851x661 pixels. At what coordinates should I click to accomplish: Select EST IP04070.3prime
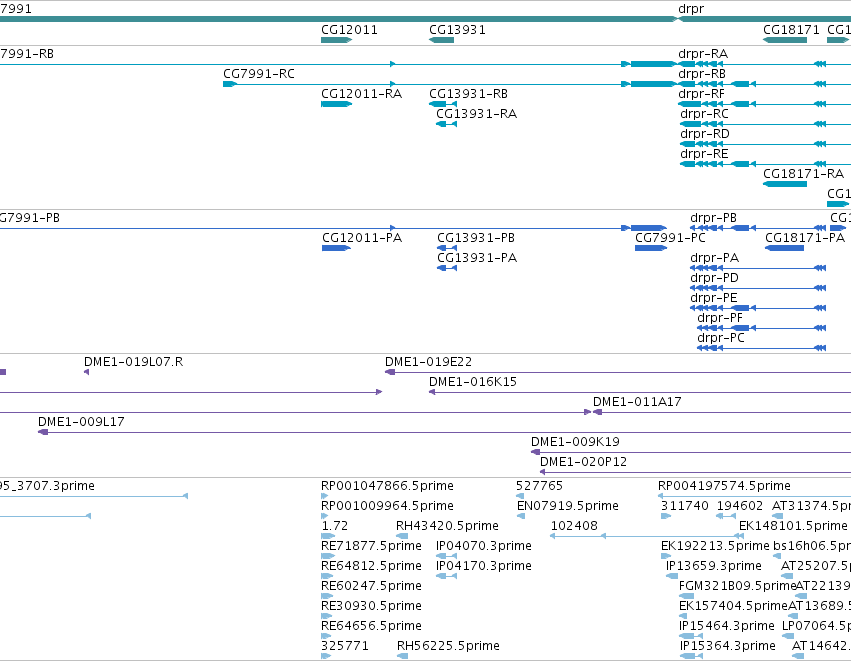(484, 546)
